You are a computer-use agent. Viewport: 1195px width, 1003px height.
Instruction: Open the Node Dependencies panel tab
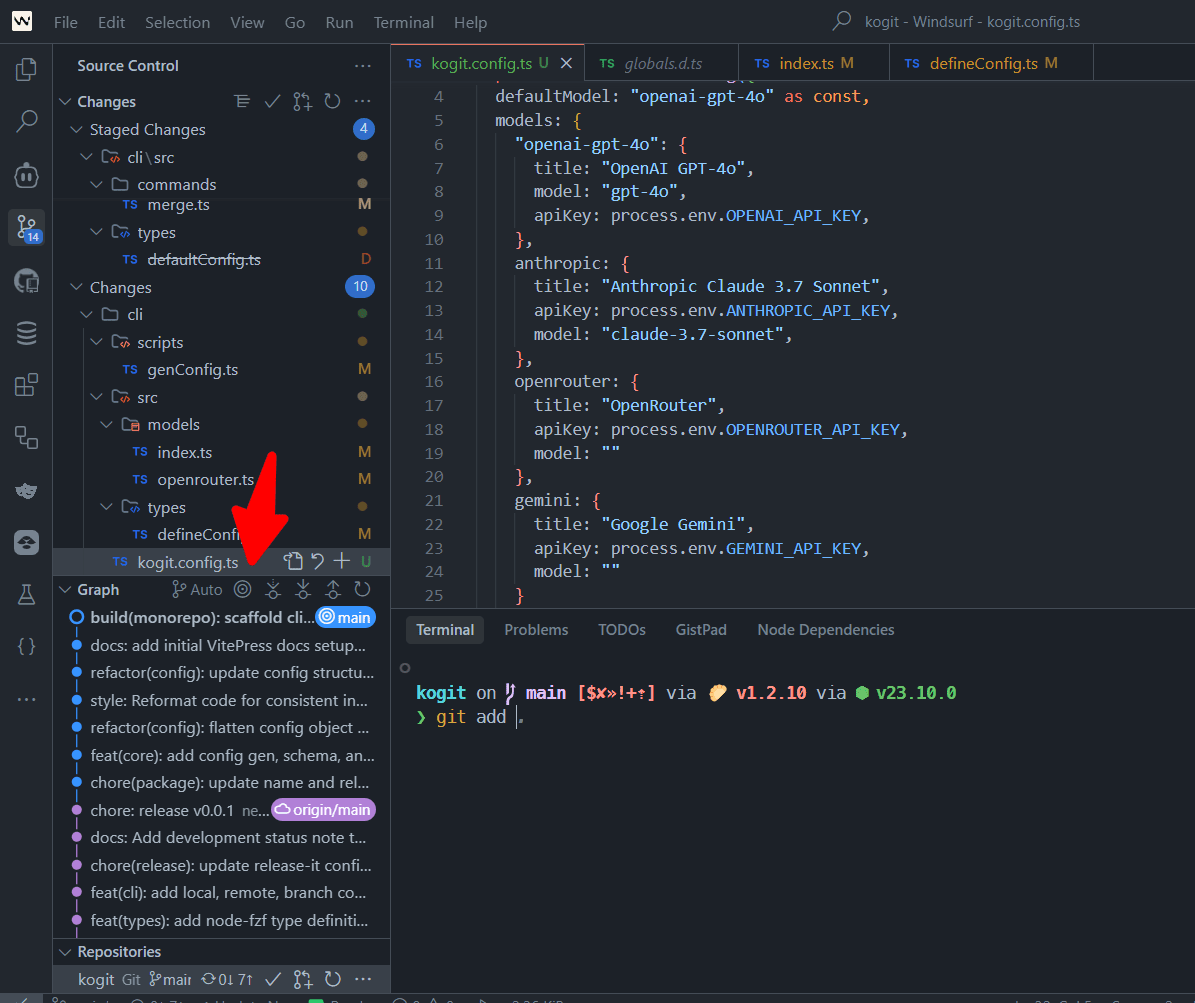click(x=825, y=630)
